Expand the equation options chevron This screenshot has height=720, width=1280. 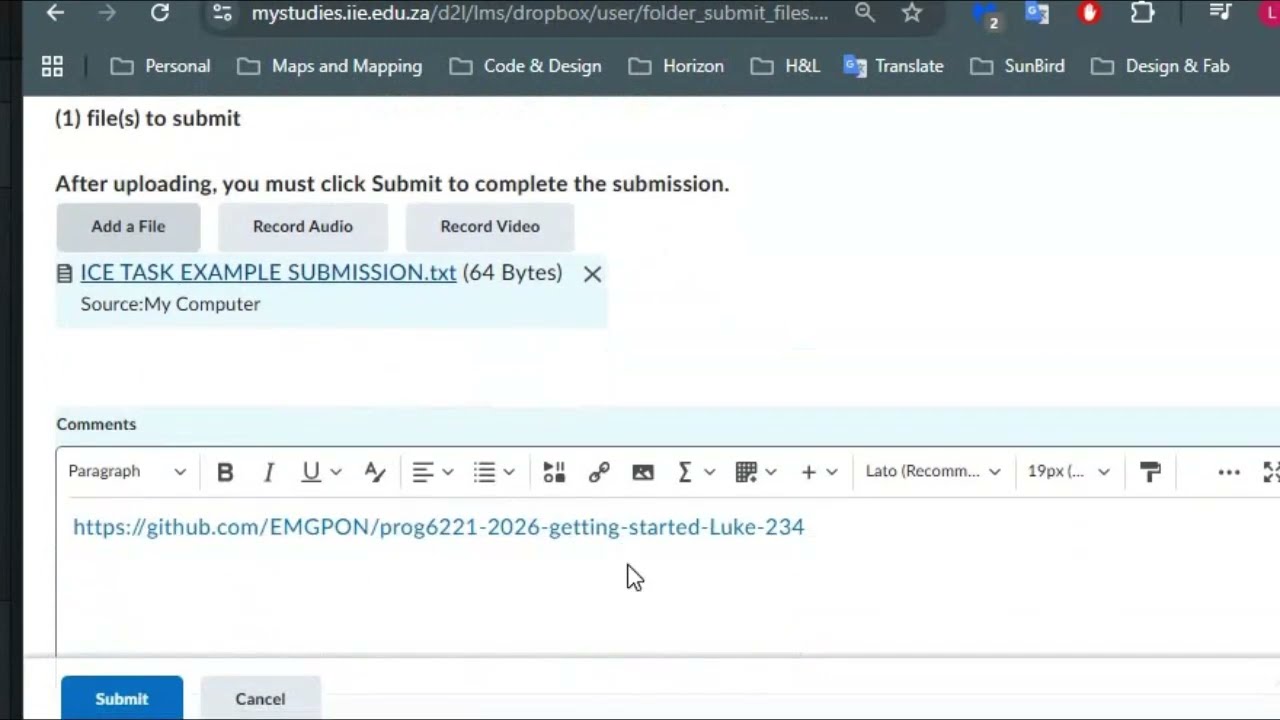[709, 472]
